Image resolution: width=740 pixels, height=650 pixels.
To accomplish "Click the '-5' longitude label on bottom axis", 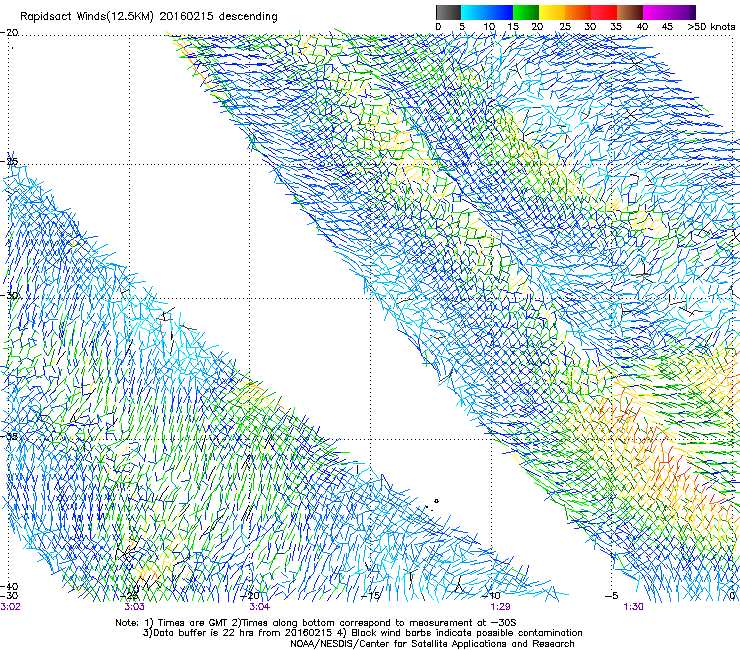I will click(611, 596).
